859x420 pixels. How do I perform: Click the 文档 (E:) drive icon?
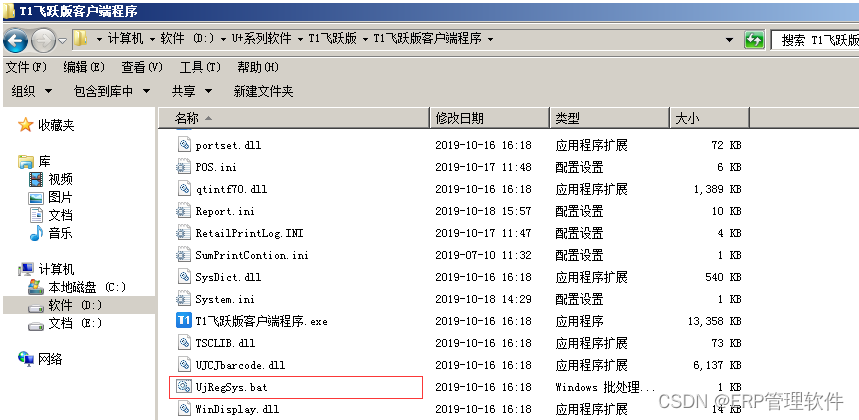(x=36, y=325)
